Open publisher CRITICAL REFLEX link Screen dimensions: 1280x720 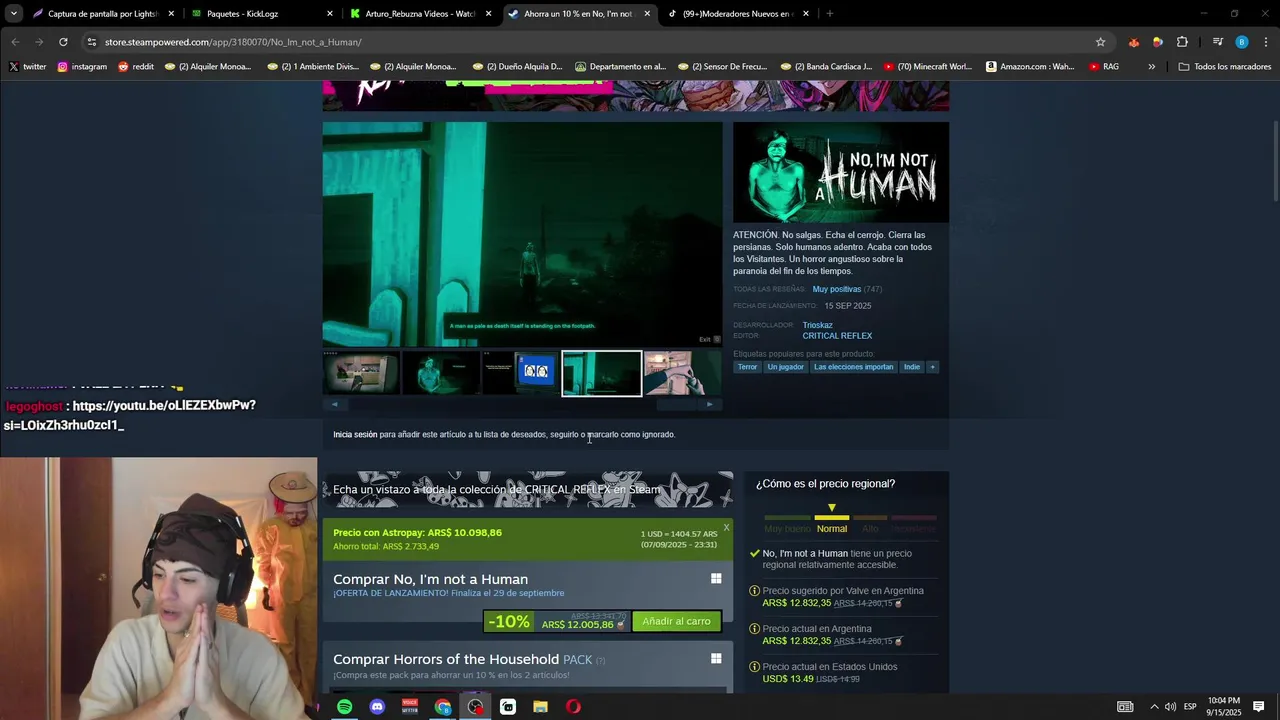(x=837, y=336)
